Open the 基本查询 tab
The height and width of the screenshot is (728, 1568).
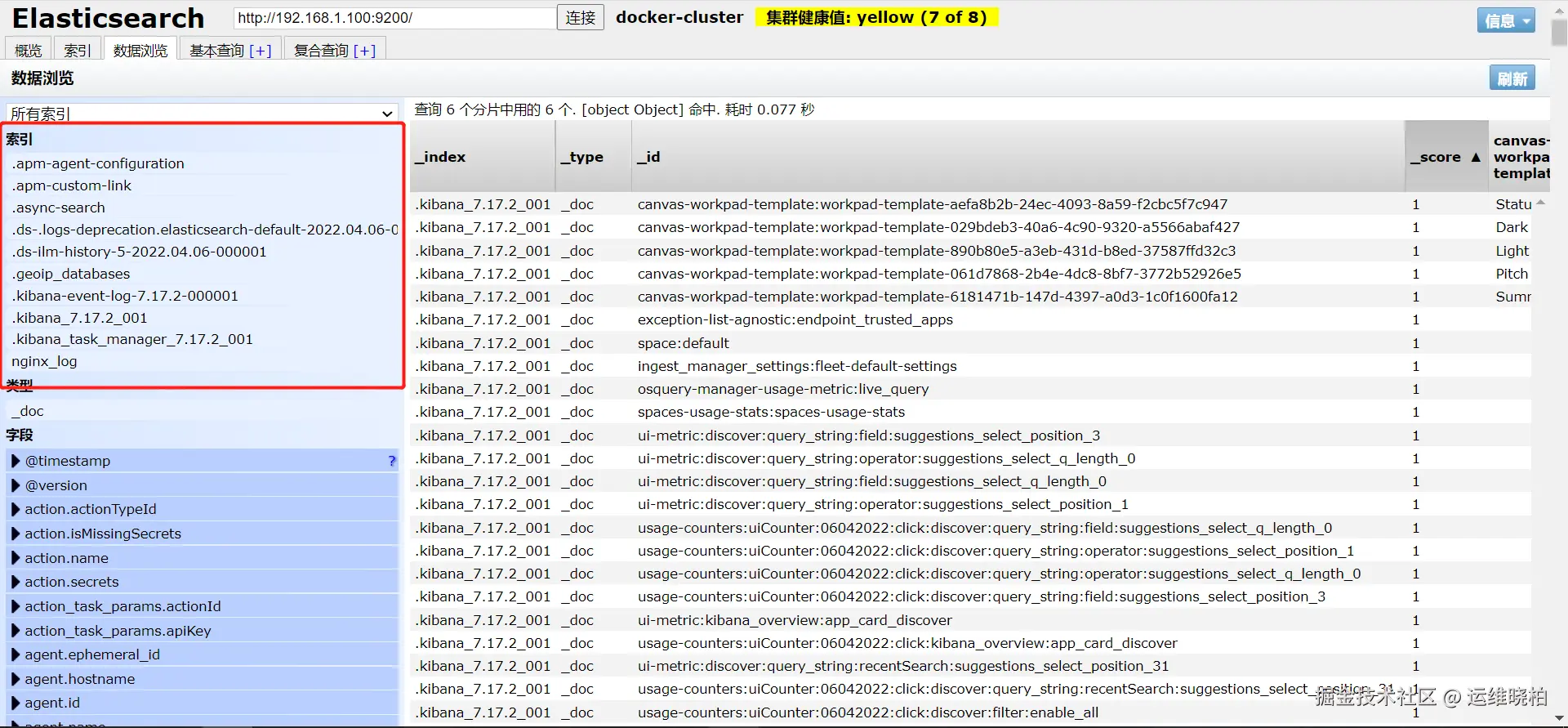click(x=217, y=51)
